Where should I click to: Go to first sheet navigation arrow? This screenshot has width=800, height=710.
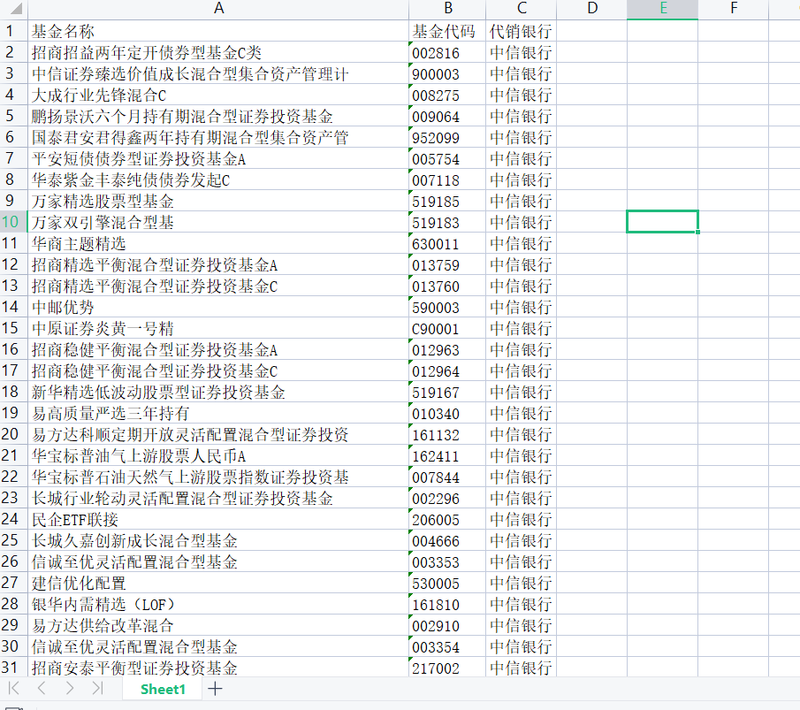(x=14, y=689)
